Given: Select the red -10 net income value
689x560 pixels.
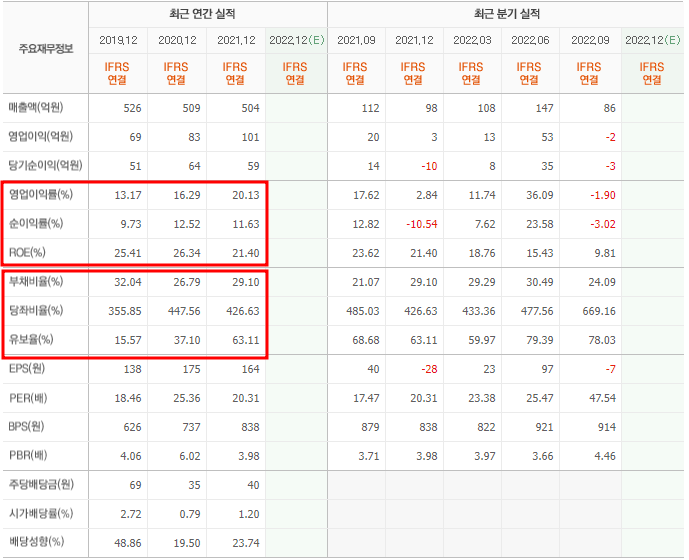Looking at the screenshot, I should (429, 166).
